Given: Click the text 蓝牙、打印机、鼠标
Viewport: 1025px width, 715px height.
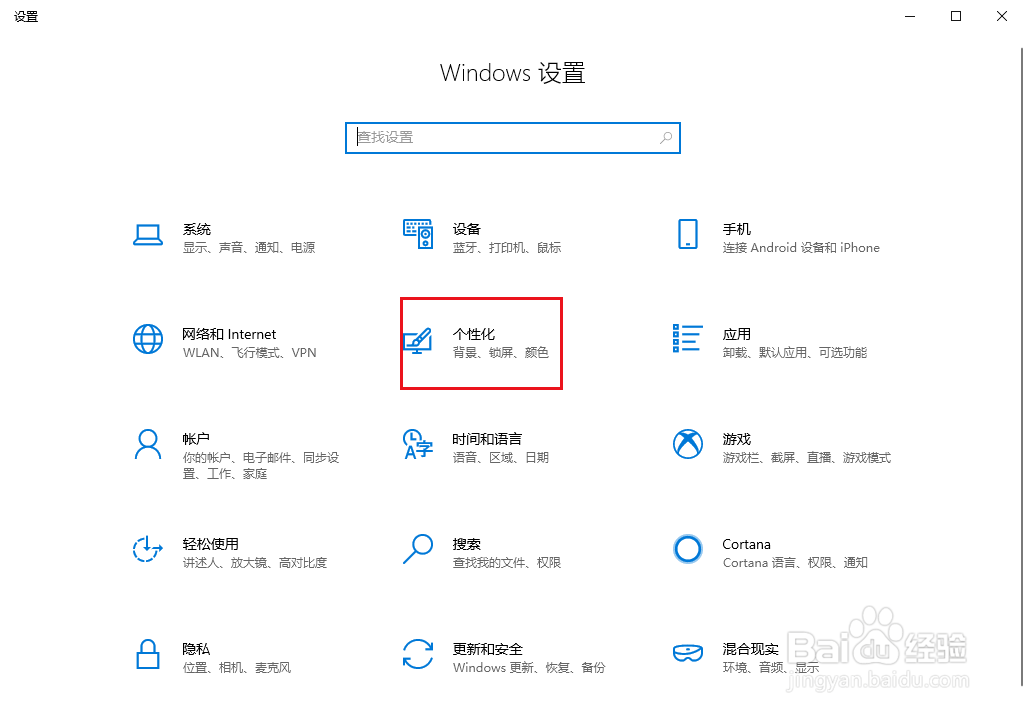Looking at the screenshot, I should coord(507,248).
